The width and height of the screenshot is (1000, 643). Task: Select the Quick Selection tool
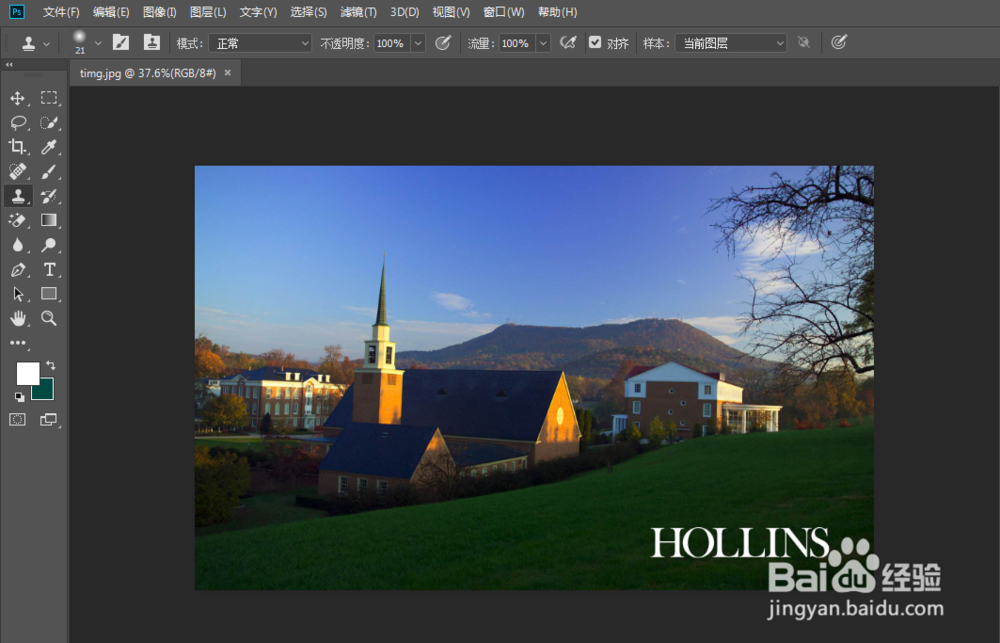(x=49, y=122)
